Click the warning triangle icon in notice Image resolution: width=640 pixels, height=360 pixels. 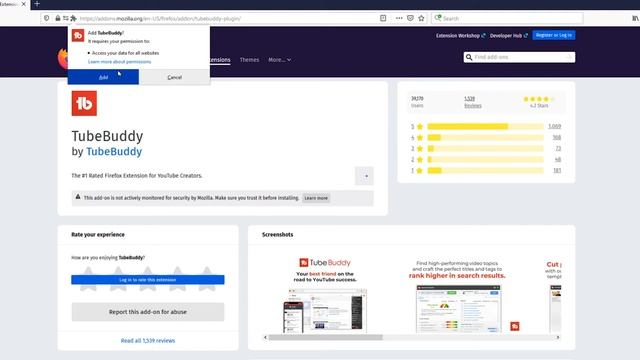(x=78, y=197)
